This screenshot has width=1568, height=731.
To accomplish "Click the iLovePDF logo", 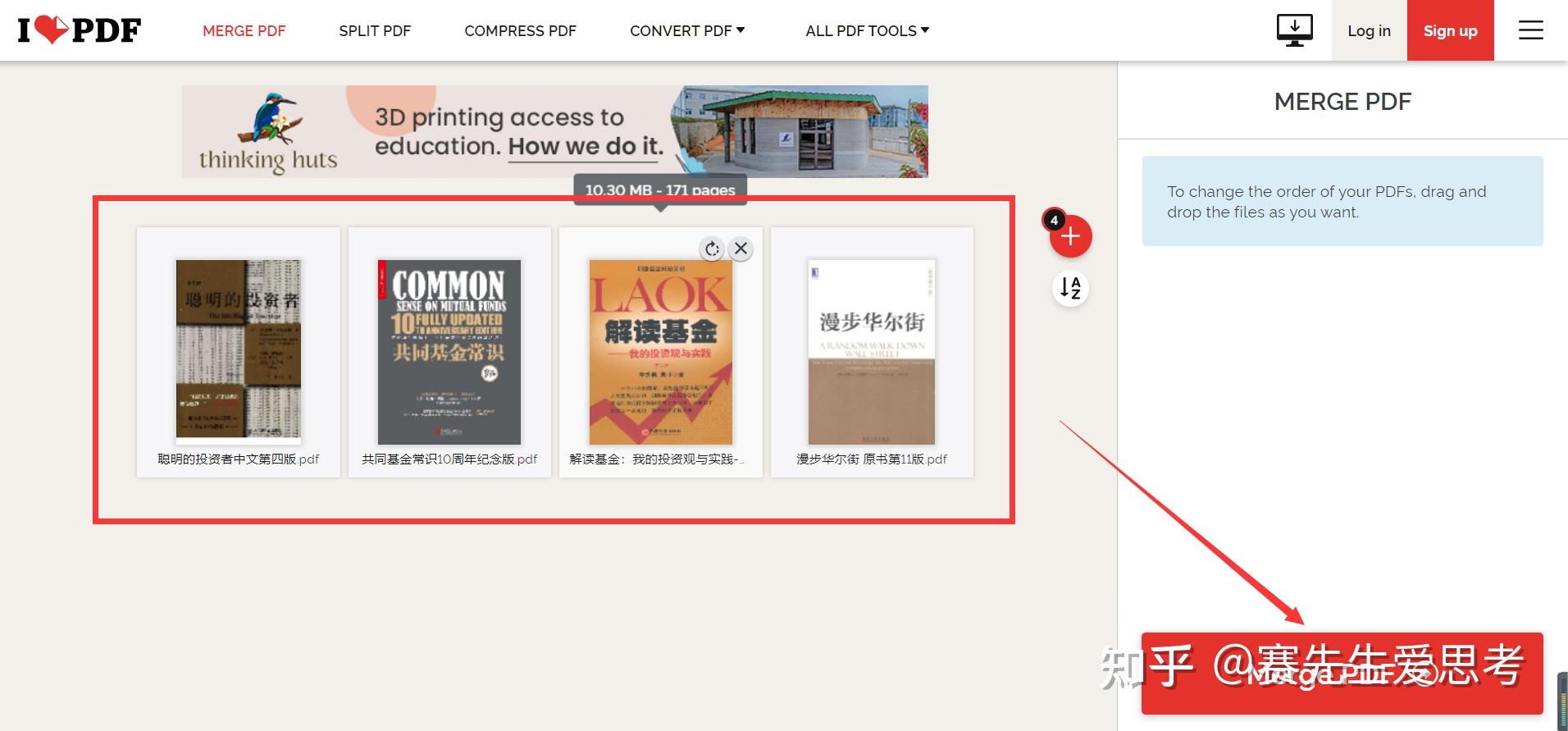I will coord(80,30).
